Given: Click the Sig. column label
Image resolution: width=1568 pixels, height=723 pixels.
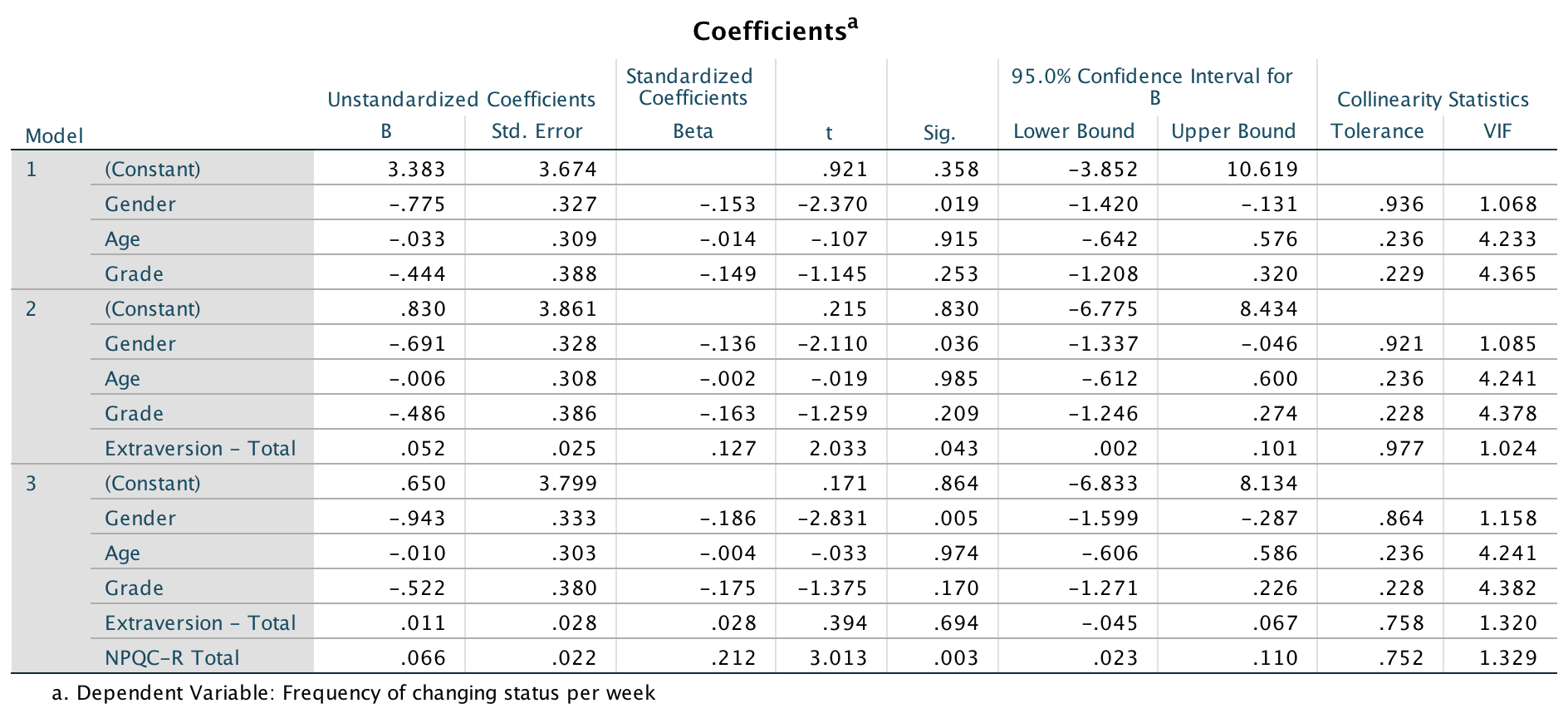Looking at the screenshot, I should [939, 132].
